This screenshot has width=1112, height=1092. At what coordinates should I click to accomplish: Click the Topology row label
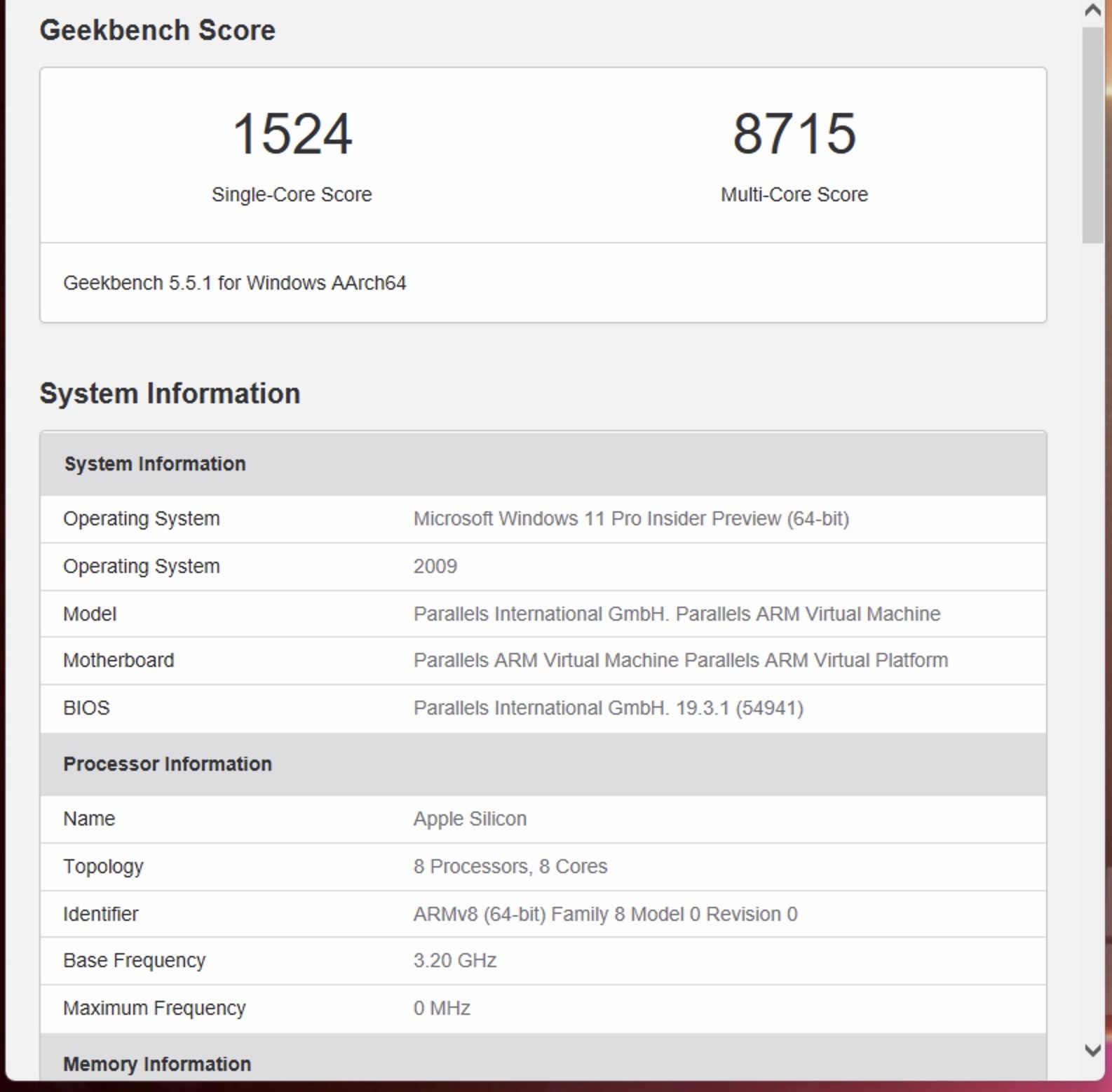click(x=103, y=866)
